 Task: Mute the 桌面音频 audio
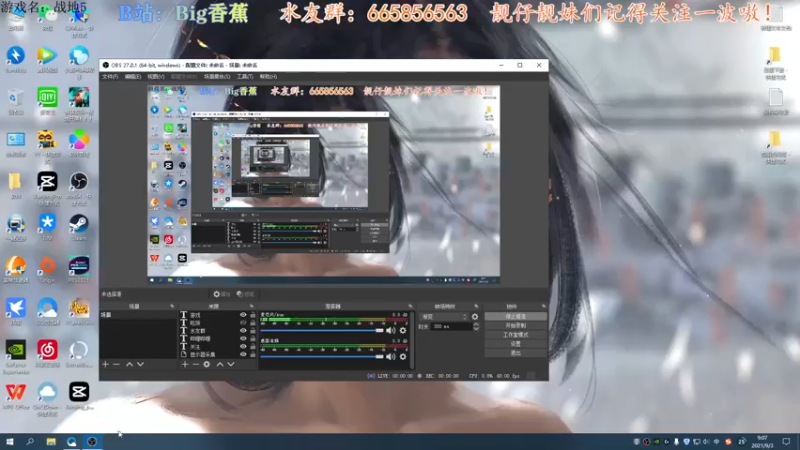391,357
